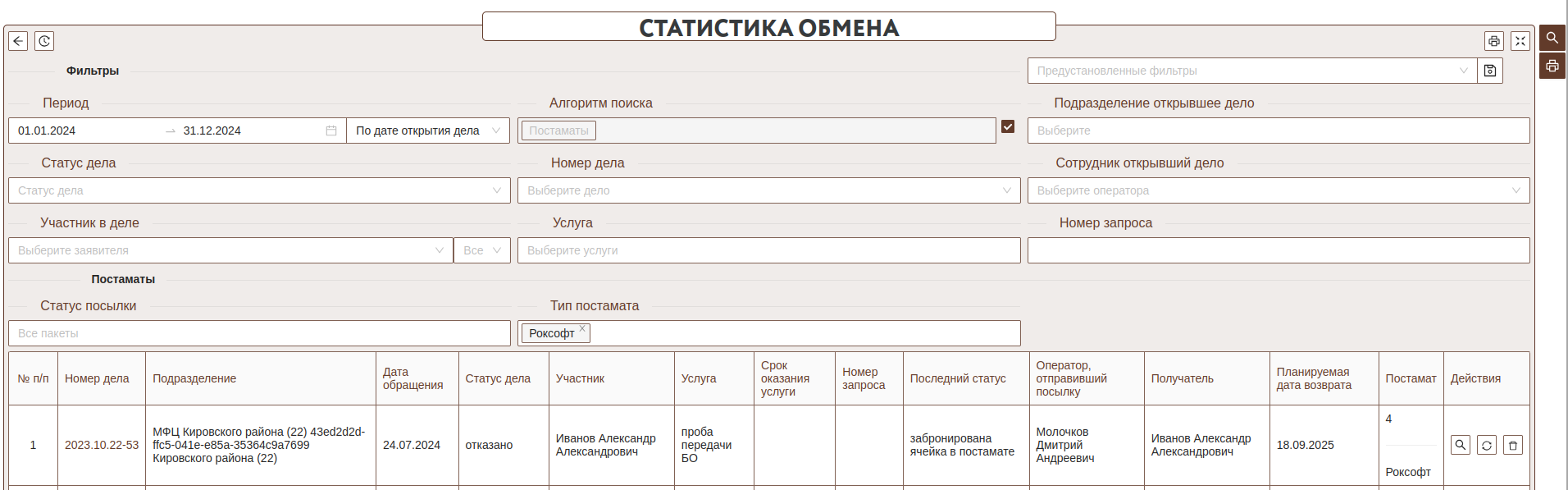Viewport: 1568px width, 490px height.
Task: View case details with magnifier icon
Action: (1461, 445)
